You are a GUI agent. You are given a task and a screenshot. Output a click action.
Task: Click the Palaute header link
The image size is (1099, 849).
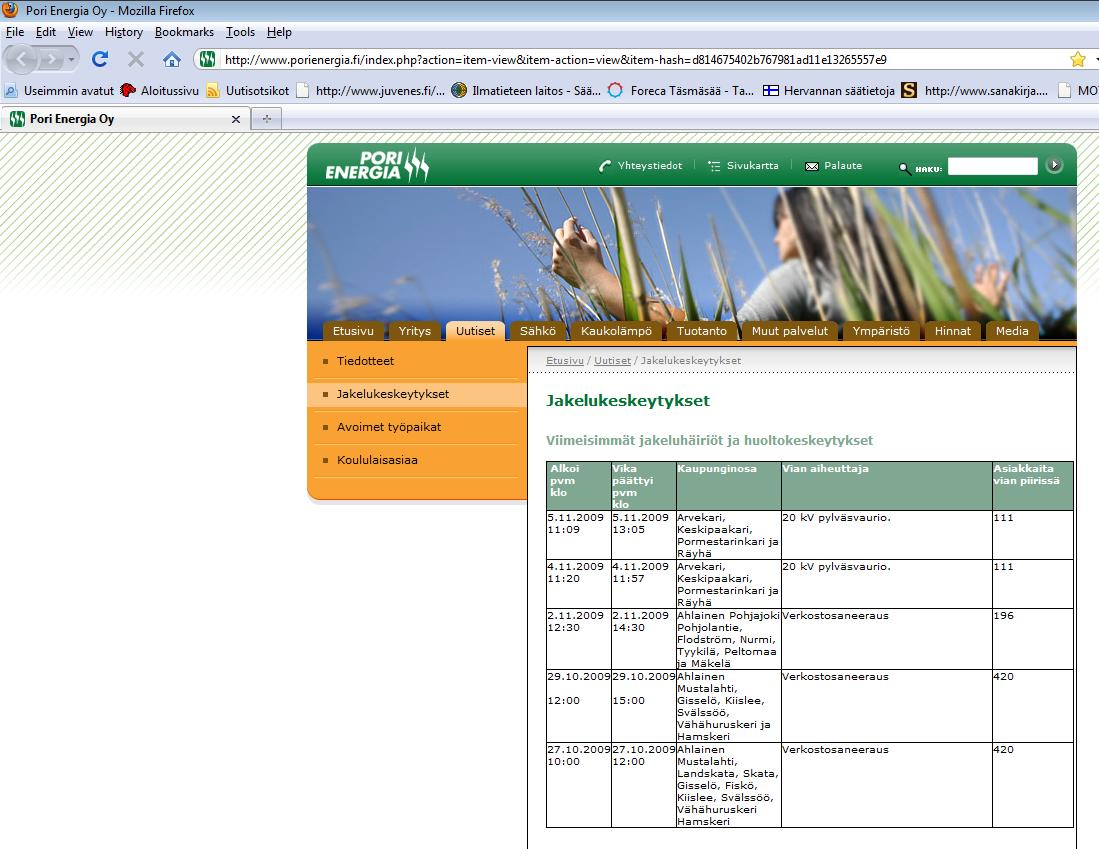pos(843,166)
